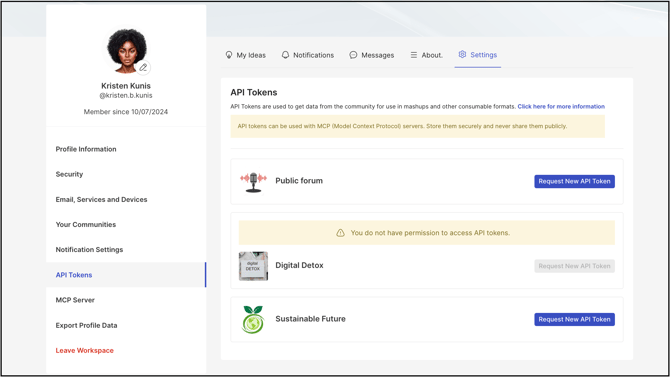Screen dimensions: 670x377
Task: Click the Member since 10/07/2024 text
Action: pos(126,112)
